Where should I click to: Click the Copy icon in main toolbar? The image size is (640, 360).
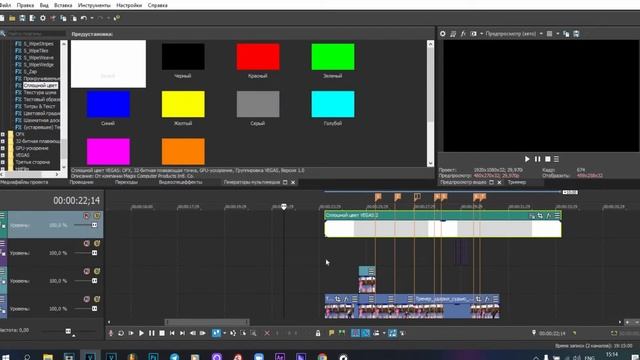[63, 18]
